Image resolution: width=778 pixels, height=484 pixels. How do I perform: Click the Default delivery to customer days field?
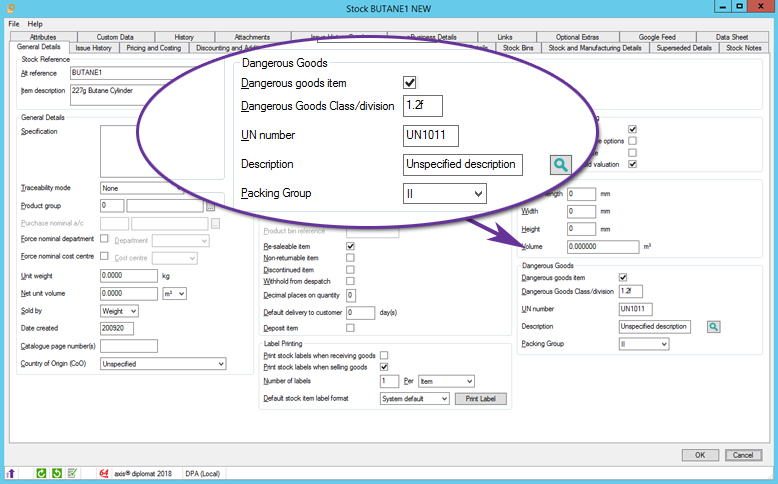[x=360, y=313]
